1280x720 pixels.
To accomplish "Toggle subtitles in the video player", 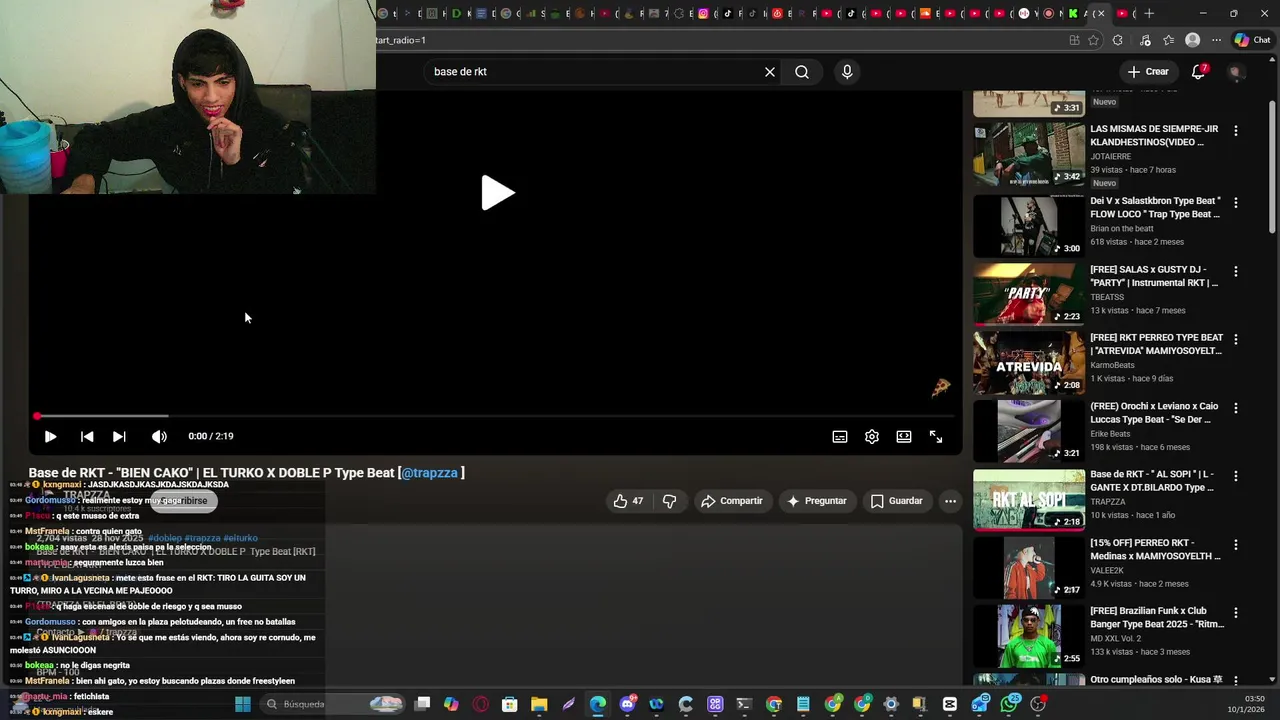I will (x=840, y=436).
